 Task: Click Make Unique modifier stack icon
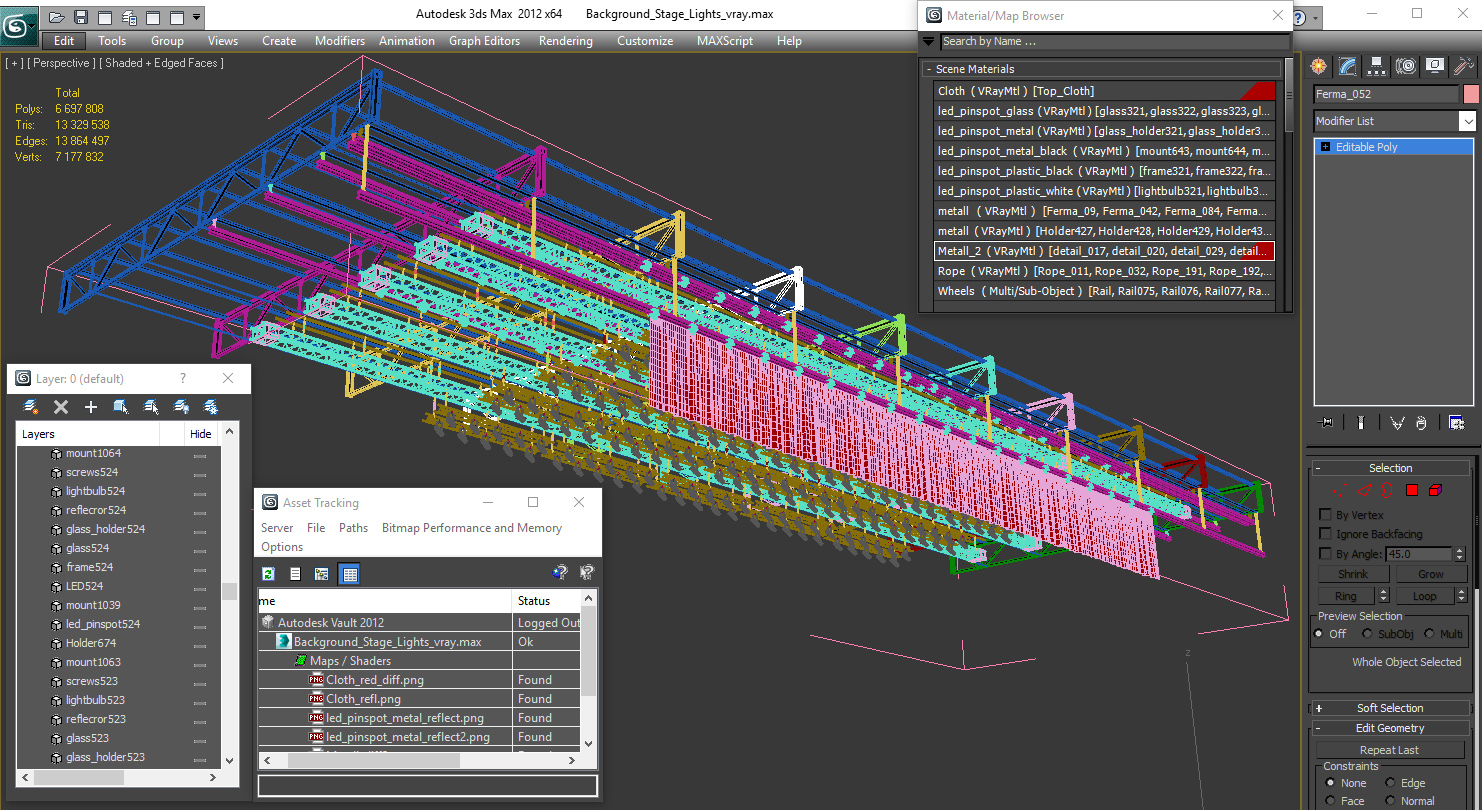click(x=1397, y=423)
